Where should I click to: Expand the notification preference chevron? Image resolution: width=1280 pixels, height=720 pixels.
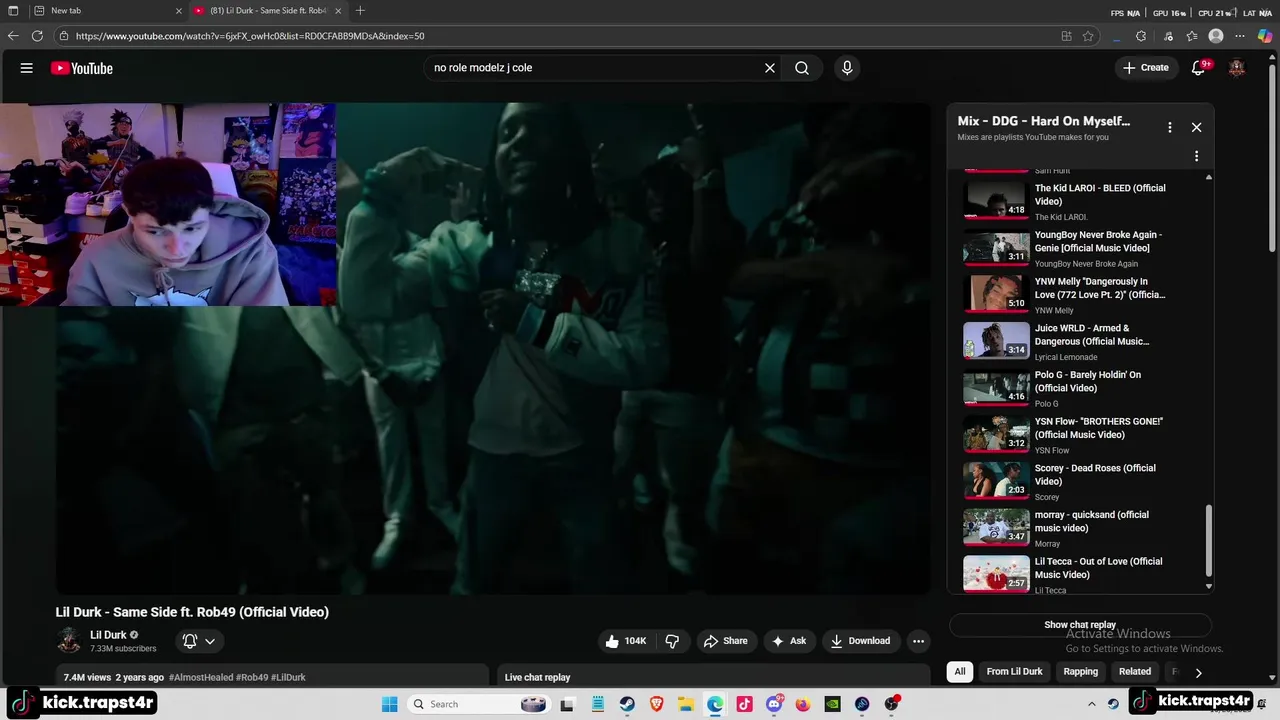[x=210, y=641]
